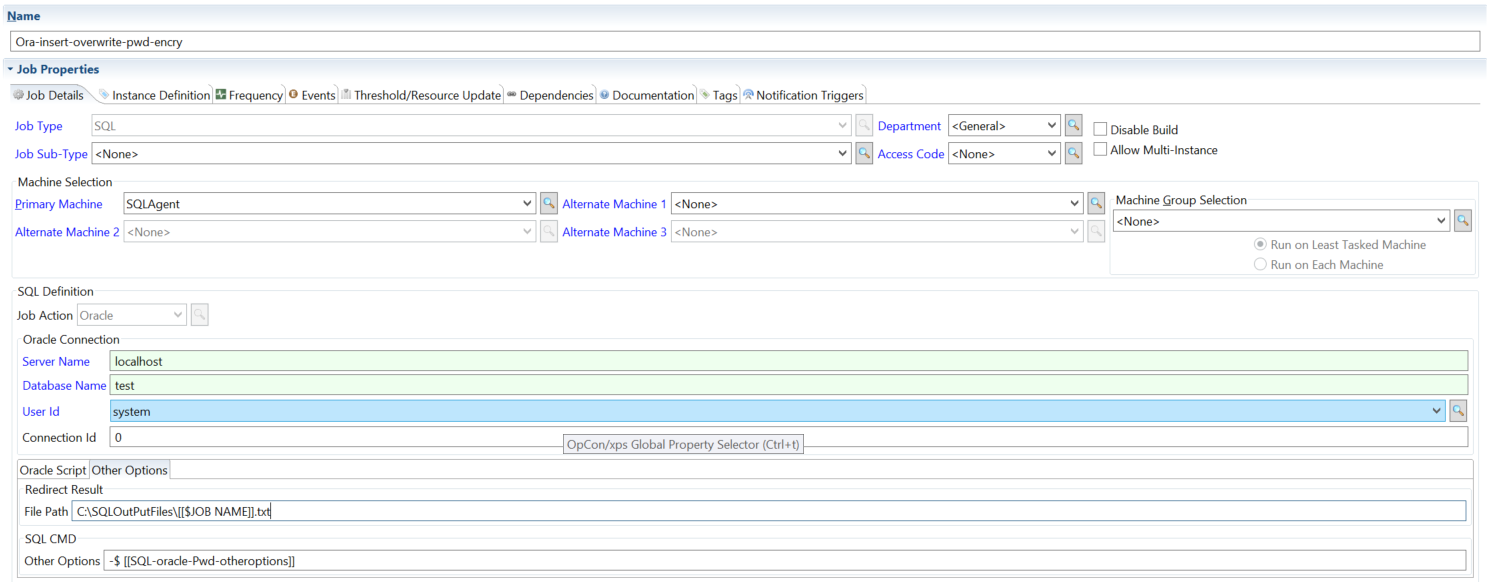Image resolution: width=1487 pixels, height=582 pixels.
Task: Click the Primary Machine label link
Action: (58, 204)
